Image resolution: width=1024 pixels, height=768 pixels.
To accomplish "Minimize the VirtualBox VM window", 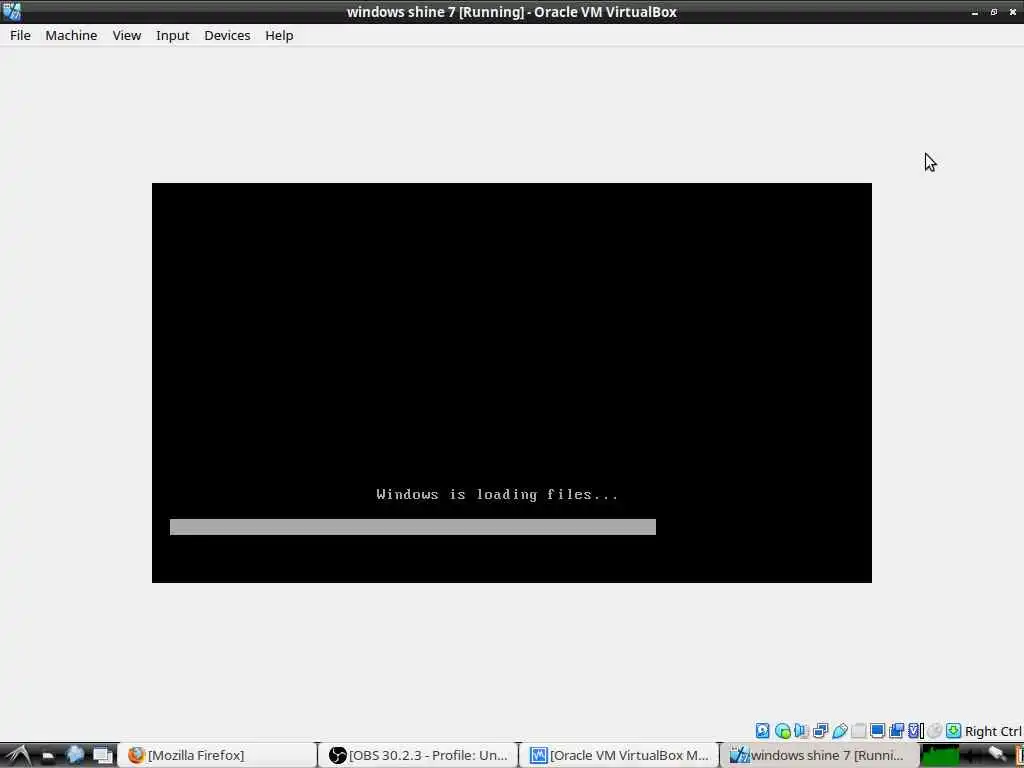I will 974,12.
